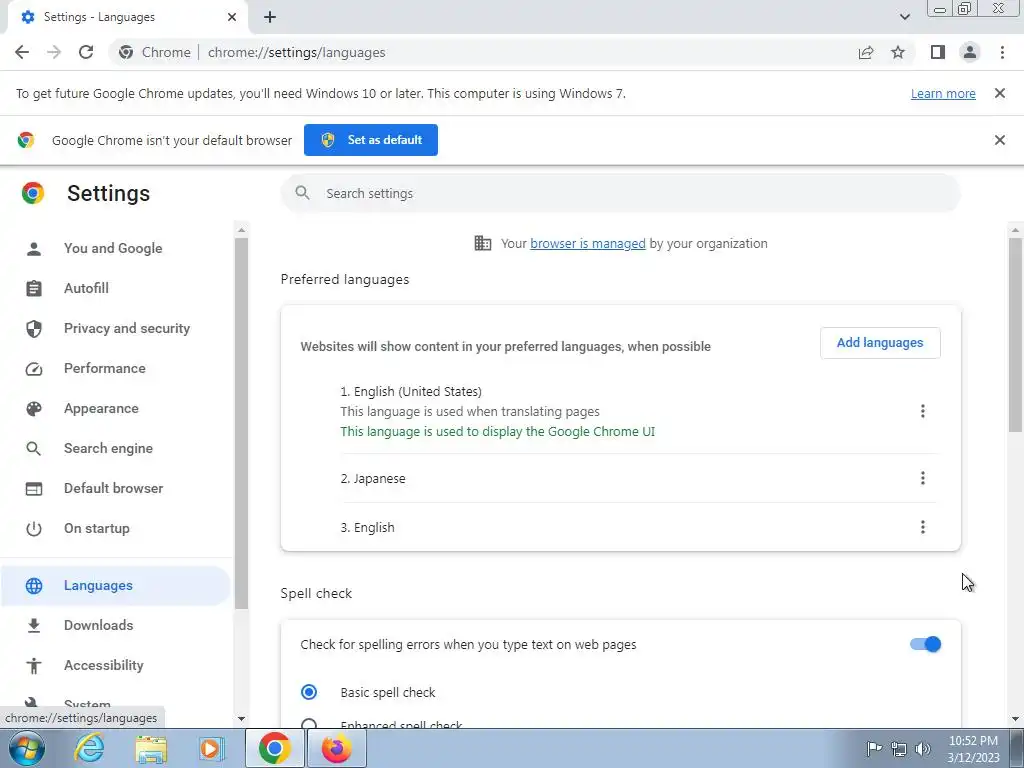Open the Action Center flag icon
Viewport: 1024px width, 768px height.
pos(874,749)
